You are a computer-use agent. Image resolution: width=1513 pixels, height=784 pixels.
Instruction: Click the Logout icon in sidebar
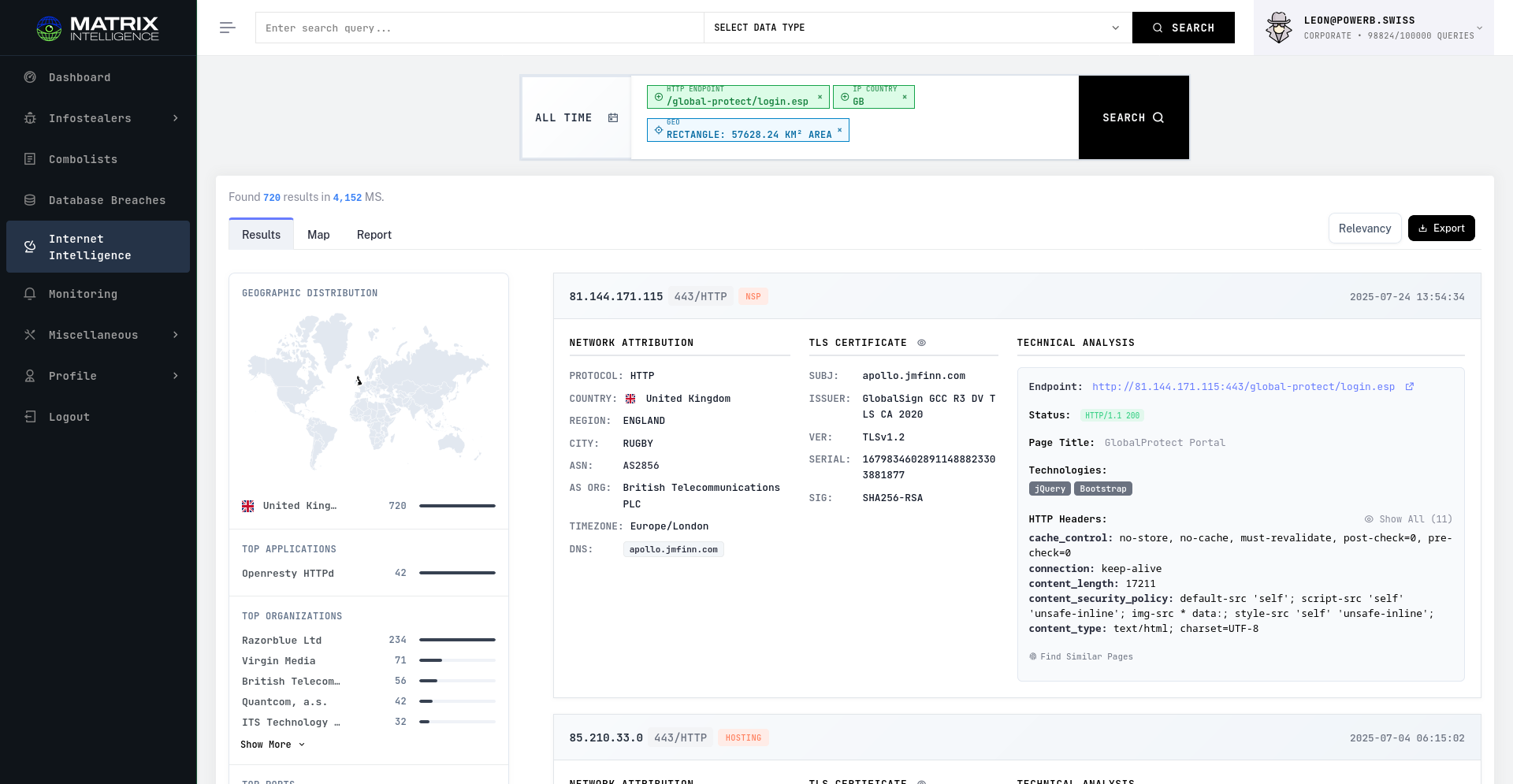click(30, 417)
